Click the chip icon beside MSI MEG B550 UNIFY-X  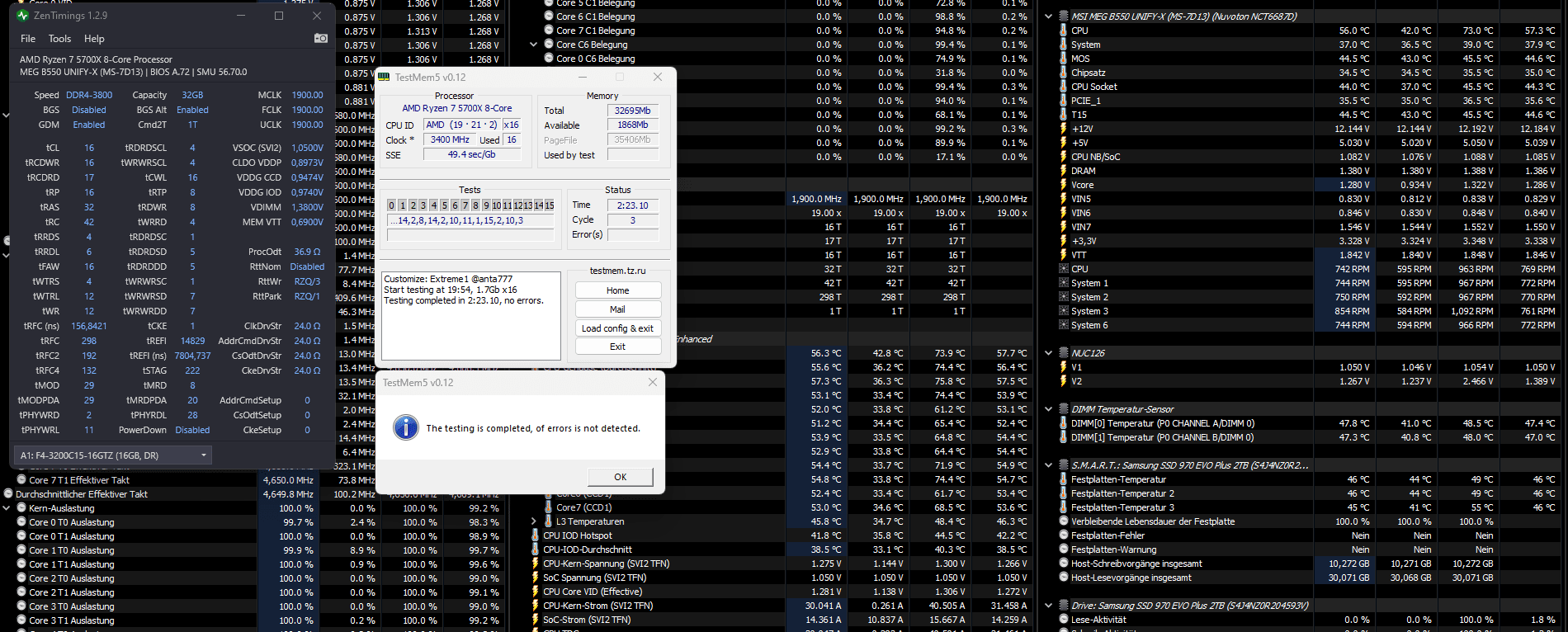pos(1064,17)
